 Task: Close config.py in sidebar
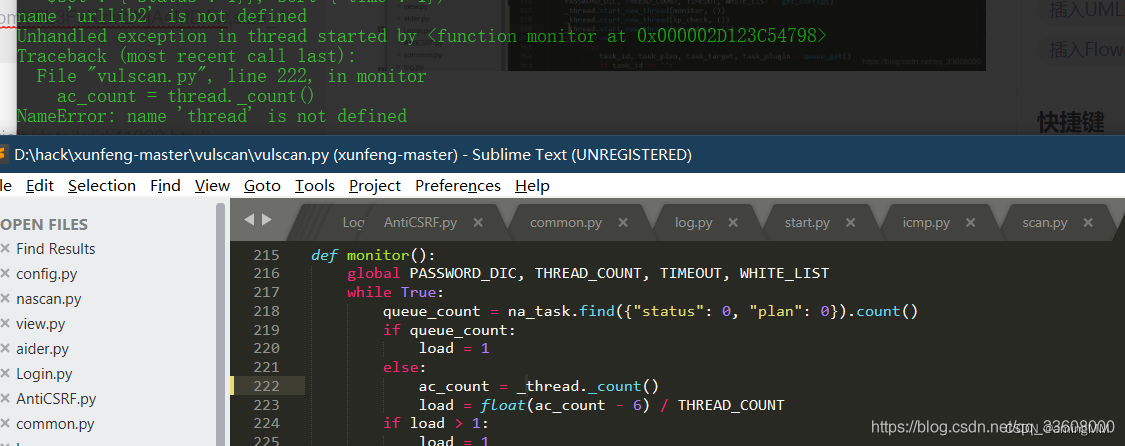click(5, 274)
